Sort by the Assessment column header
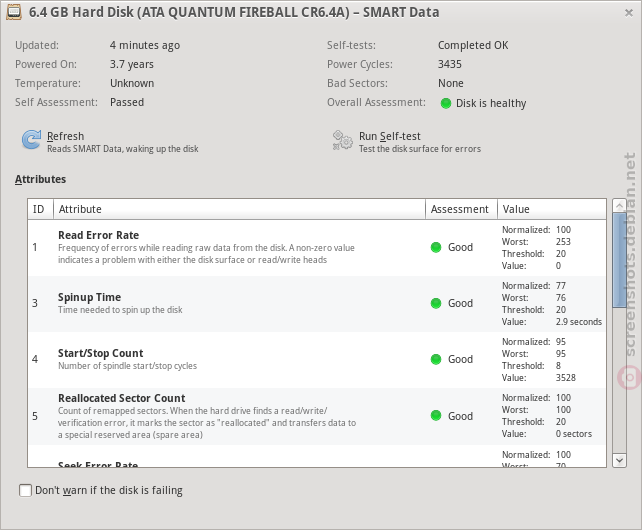The image size is (642, 530). click(461, 209)
